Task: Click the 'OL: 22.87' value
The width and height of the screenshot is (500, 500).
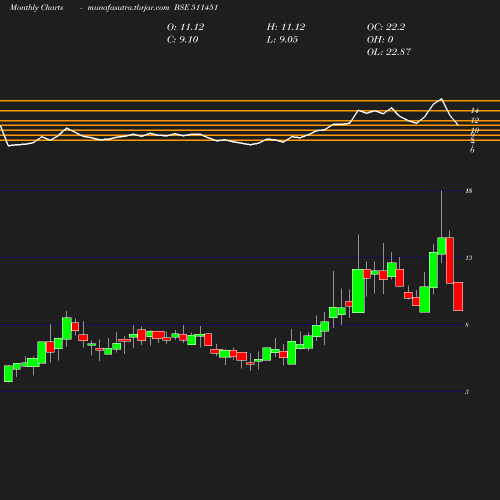Action: tap(389, 52)
